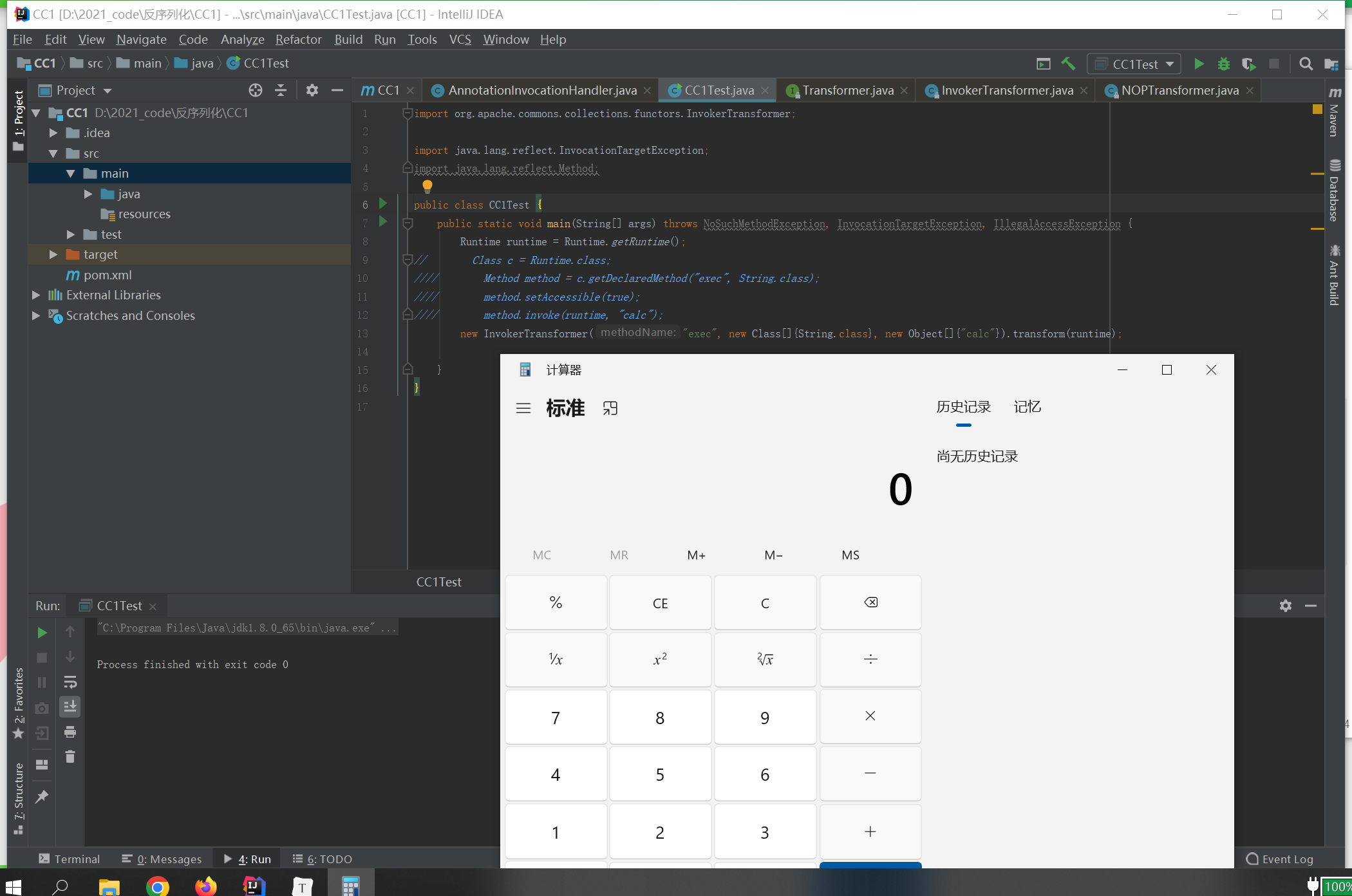Open Search Everywhere magnifier icon

(1306, 64)
